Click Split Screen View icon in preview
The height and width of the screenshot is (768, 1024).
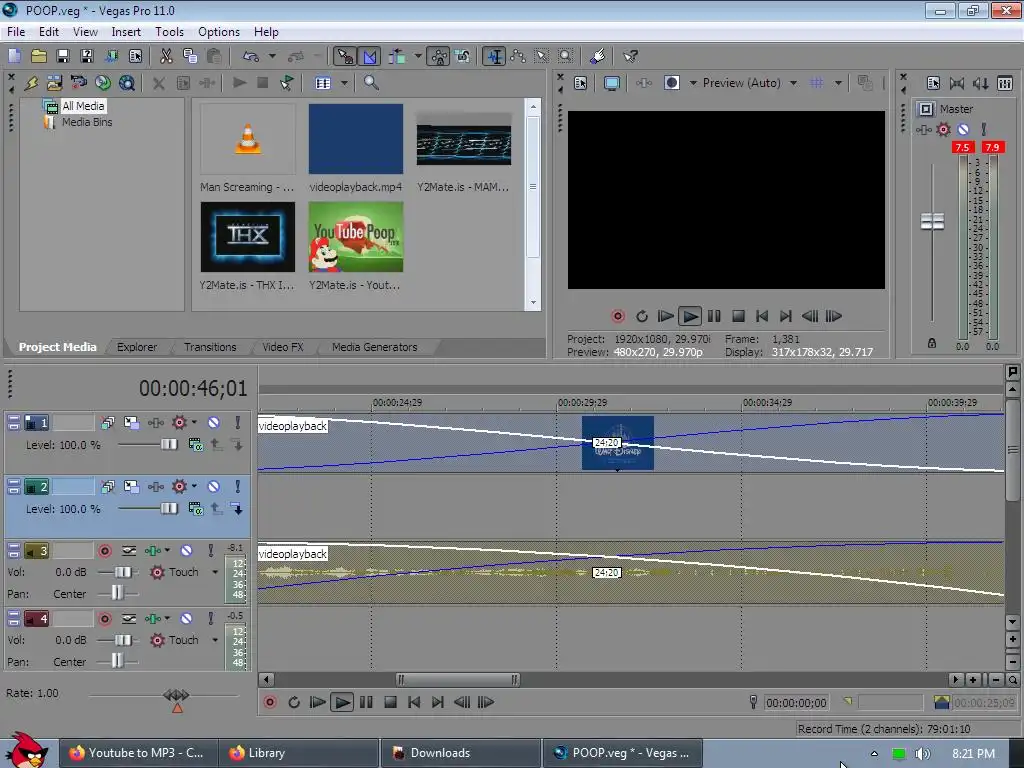pos(672,83)
